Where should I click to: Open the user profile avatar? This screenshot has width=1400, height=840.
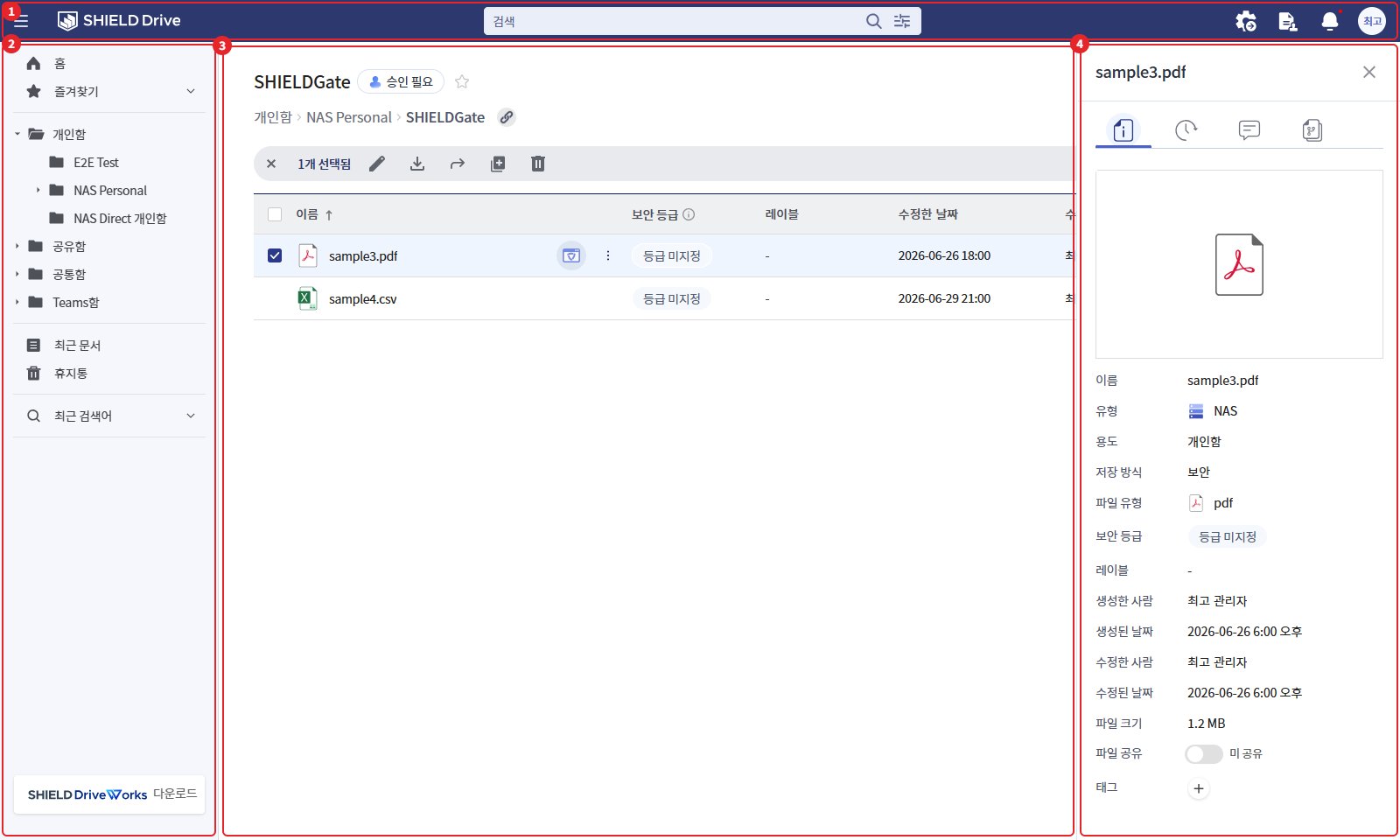[1372, 21]
